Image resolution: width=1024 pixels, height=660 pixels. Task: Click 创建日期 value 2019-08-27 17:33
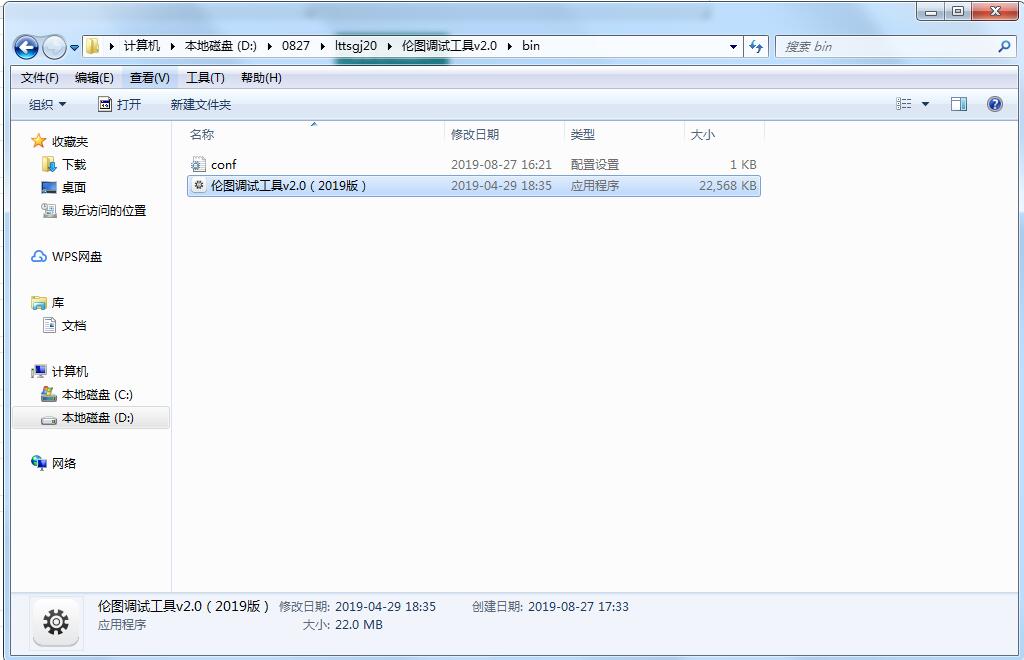pyautogui.click(x=578, y=606)
